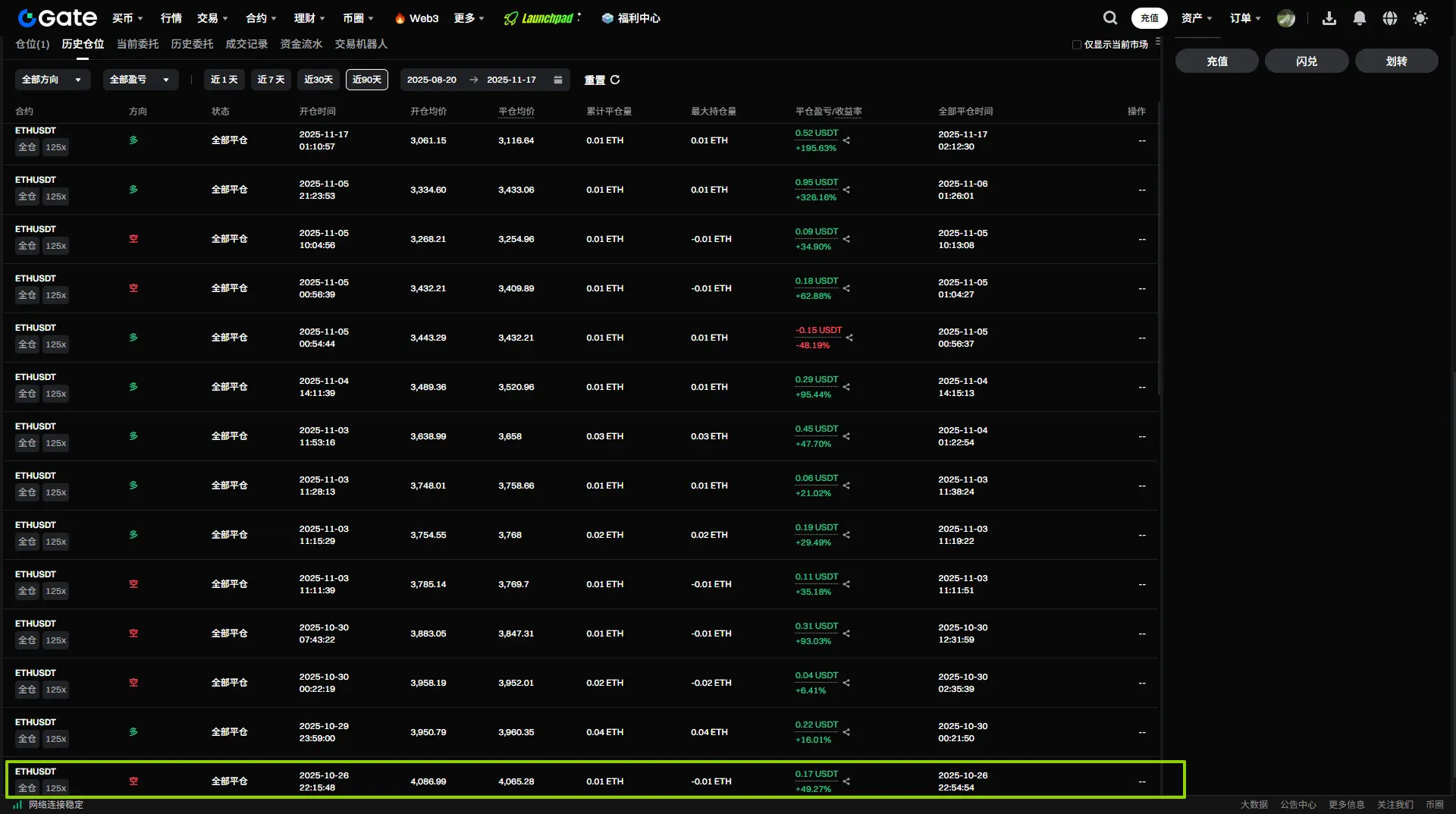
Task: Open the 福利中心 link
Action: coord(631,18)
